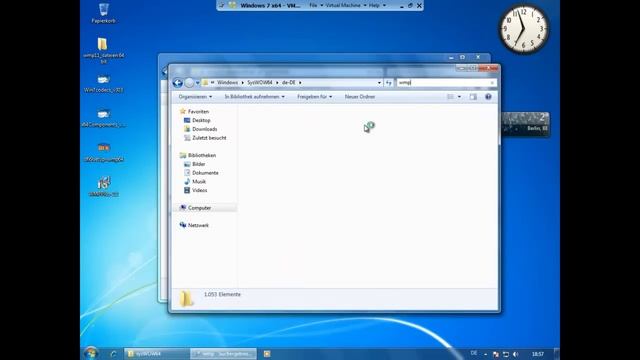640x360 pixels.
Task: Click the analog clock desktop gadget
Action: [524, 29]
